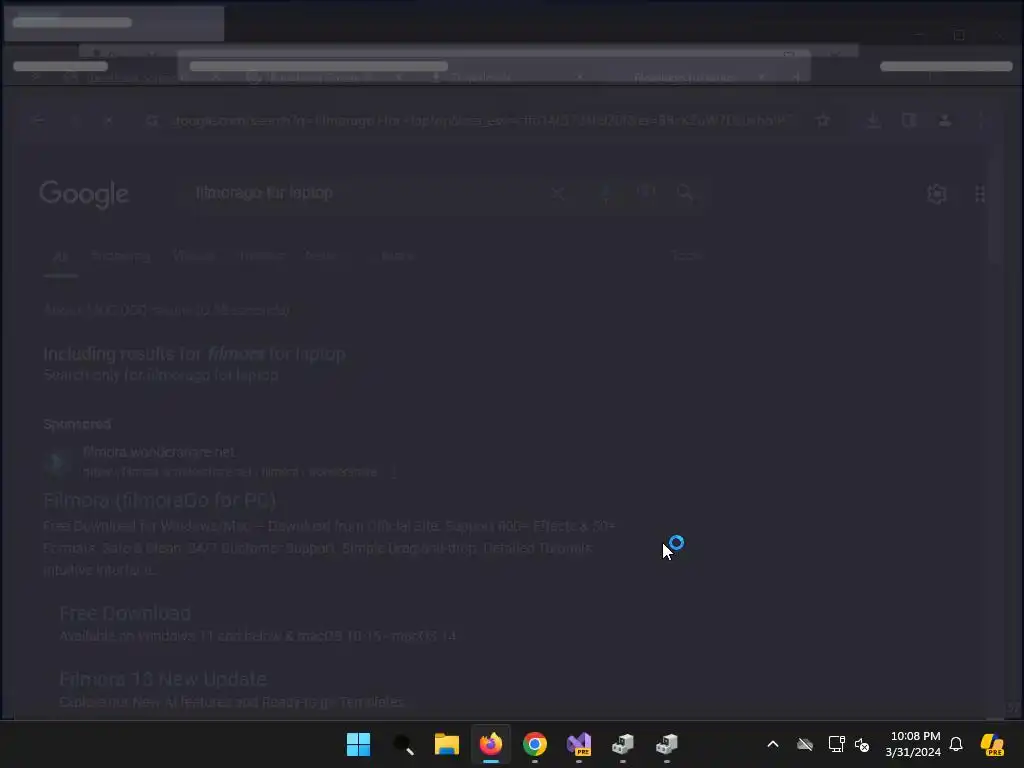The height and width of the screenshot is (768, 1024).
Task: Click the italic filmora suggested spelling
Action: 236,354
